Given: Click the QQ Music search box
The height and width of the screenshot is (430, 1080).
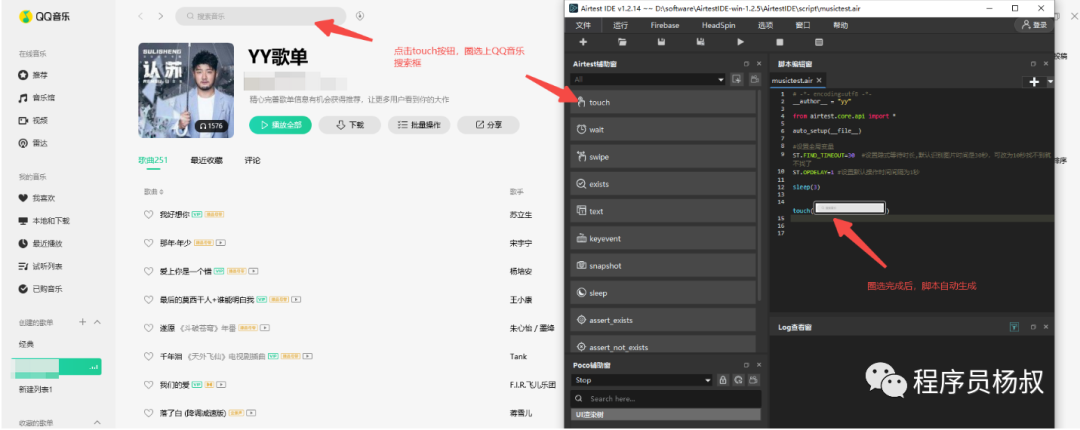Looking at the screenshot, I should click(x=261, y=16).
